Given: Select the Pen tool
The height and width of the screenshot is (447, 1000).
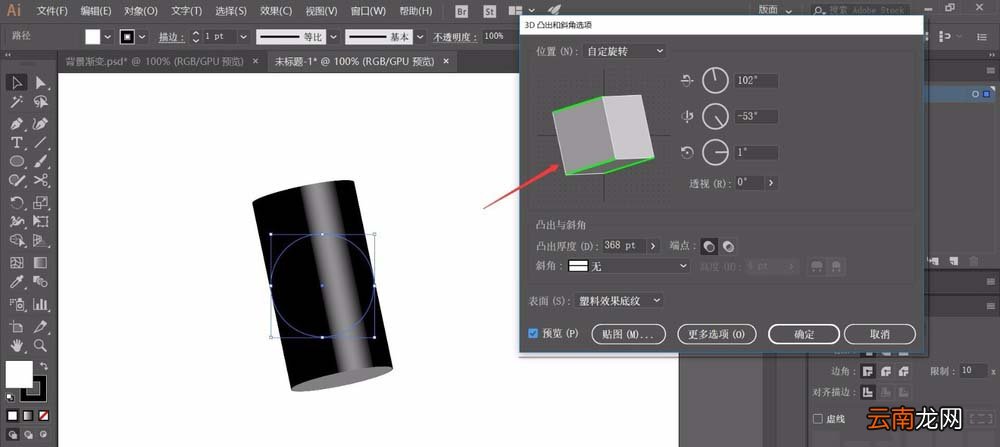Looking at the screenshot, I should [17, 122].
